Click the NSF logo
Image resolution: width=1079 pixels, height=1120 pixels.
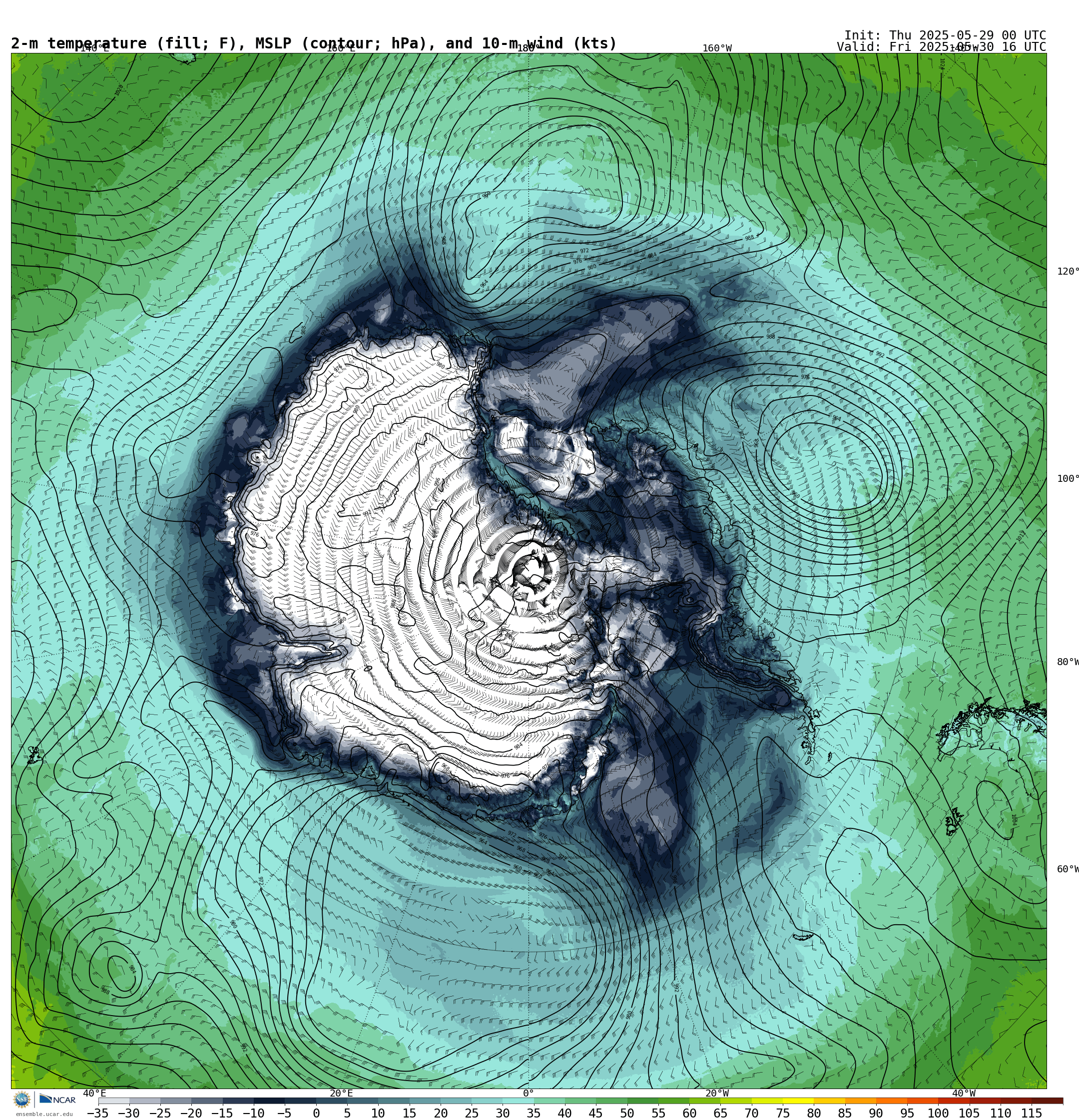click(21, 1100)
